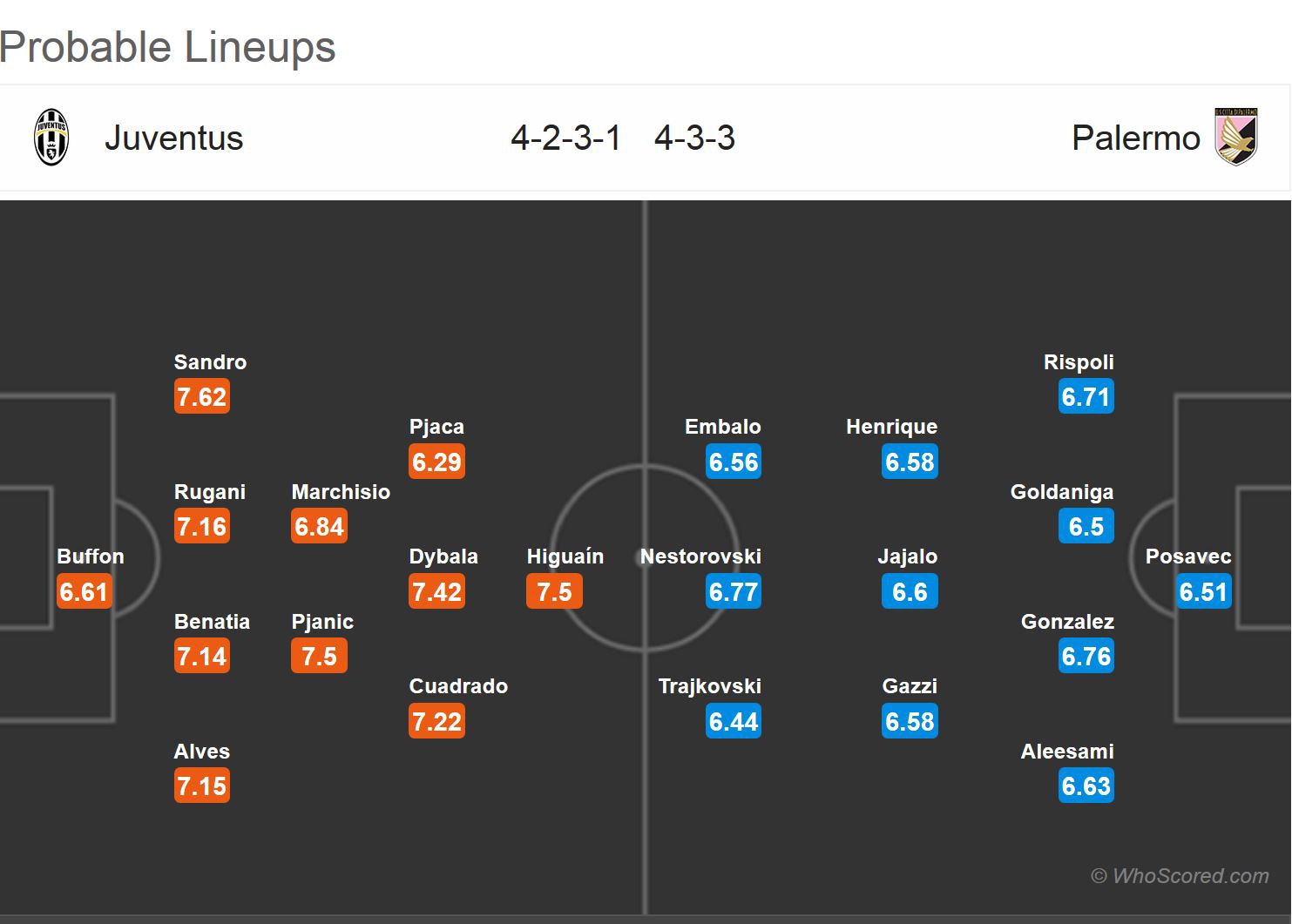Click Rispoli's 6.71 rating badge
This screenshot has height=924, width=1292.
click(x=1086, y=396)
